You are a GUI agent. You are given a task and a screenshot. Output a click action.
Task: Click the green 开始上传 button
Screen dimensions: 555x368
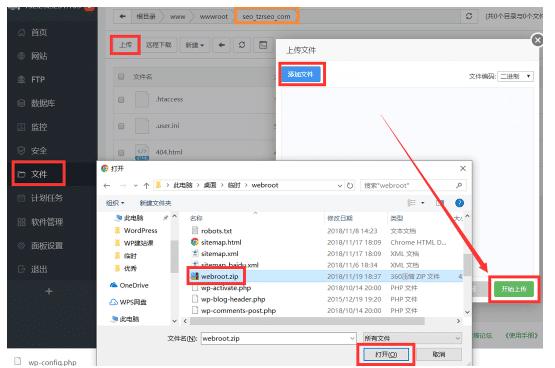(x=514, y=289)
